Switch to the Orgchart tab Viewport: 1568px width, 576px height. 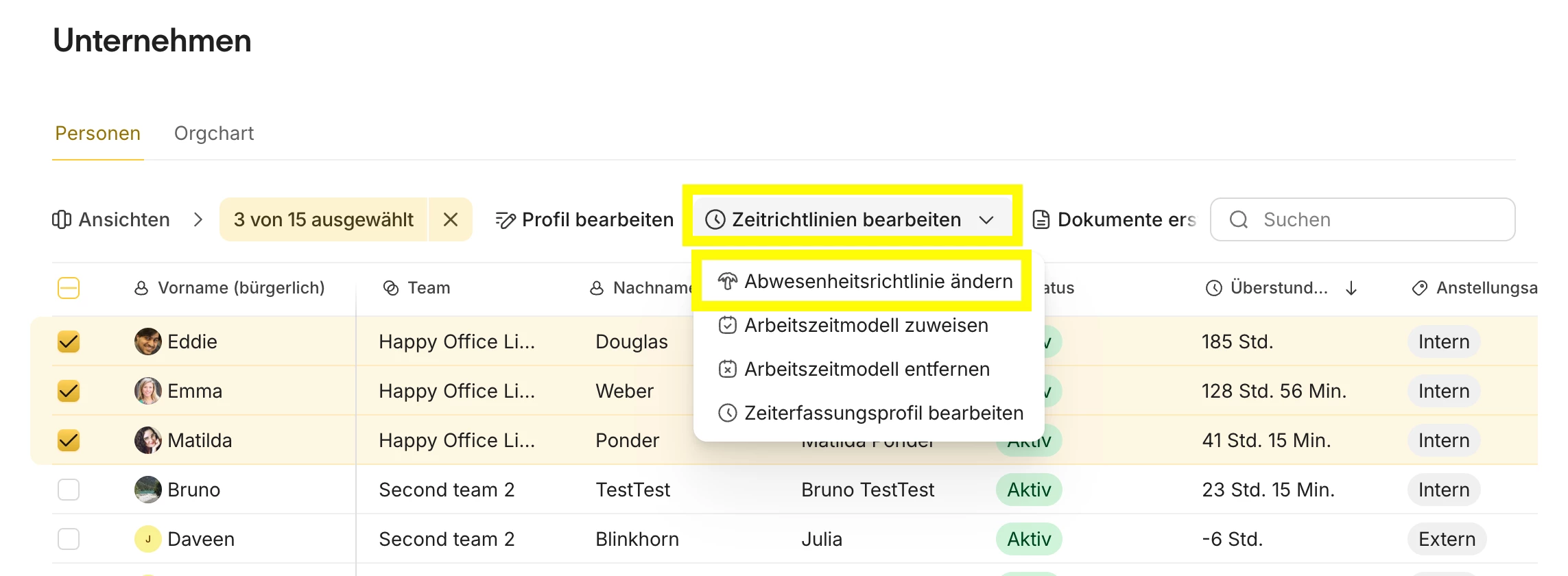tap(214, 133)
